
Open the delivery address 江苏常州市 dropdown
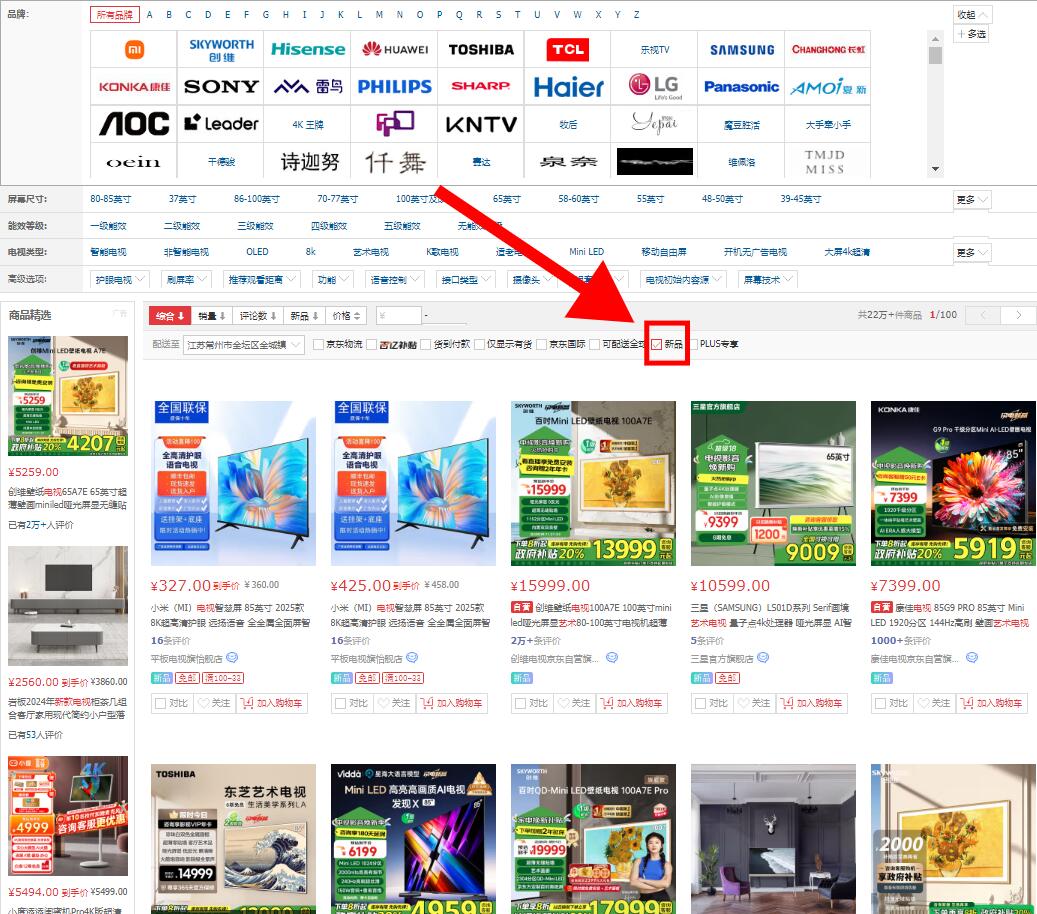coord(243,345)
